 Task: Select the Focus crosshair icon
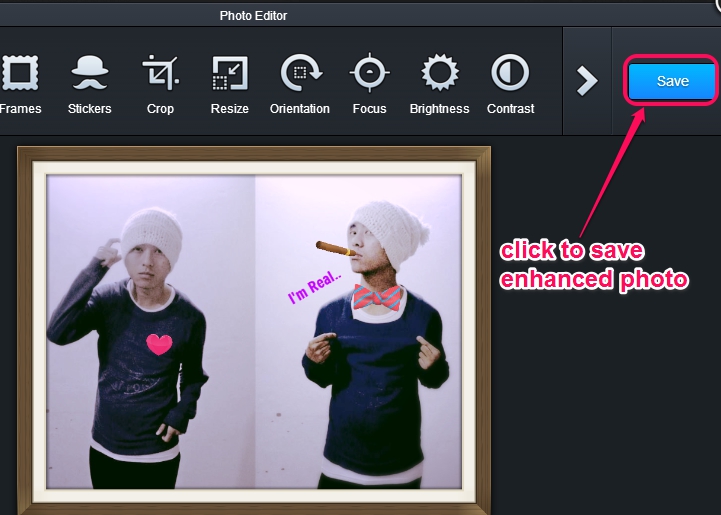(369, 73)
